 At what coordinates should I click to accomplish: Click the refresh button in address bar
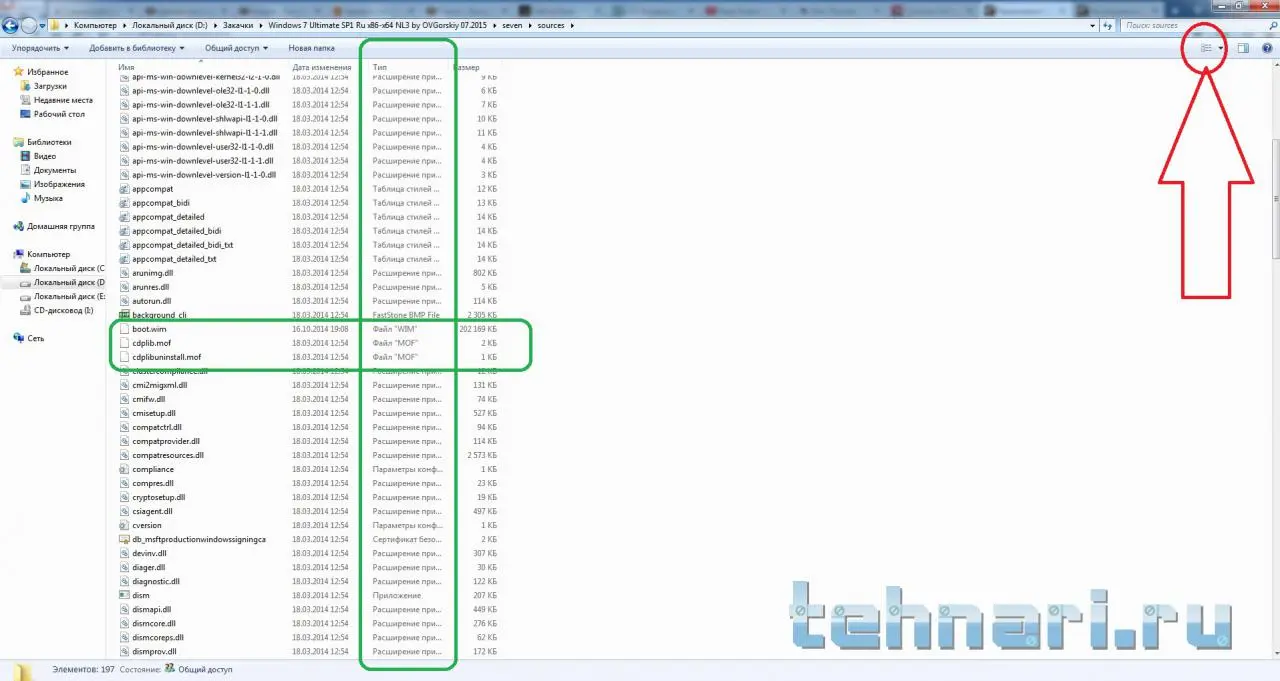coord(1108,25)
